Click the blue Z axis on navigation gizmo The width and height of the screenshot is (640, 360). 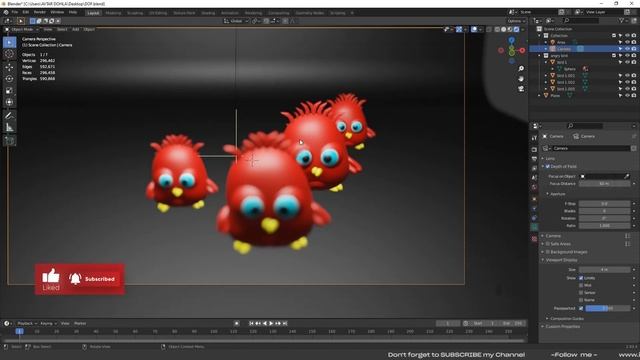[511, 40]
